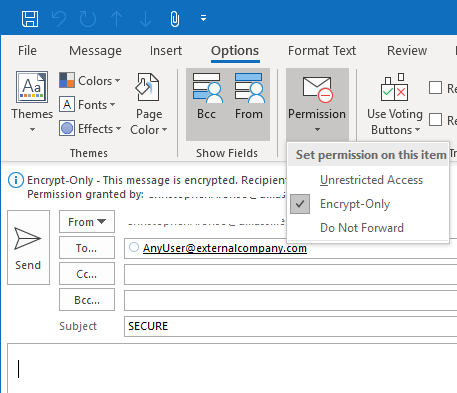Open the File tab
457x393 pixels.
(x=27, y=51)
